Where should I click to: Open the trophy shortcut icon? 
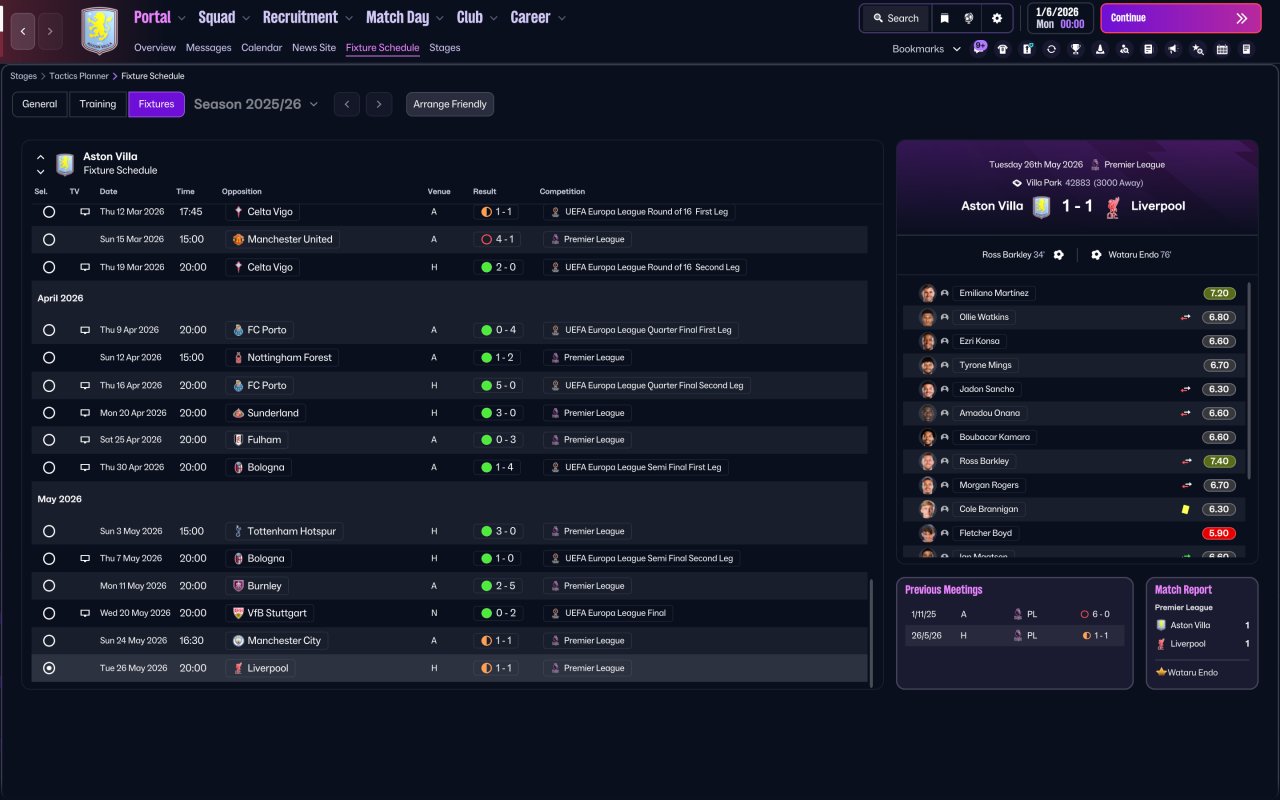point(1075,49)
